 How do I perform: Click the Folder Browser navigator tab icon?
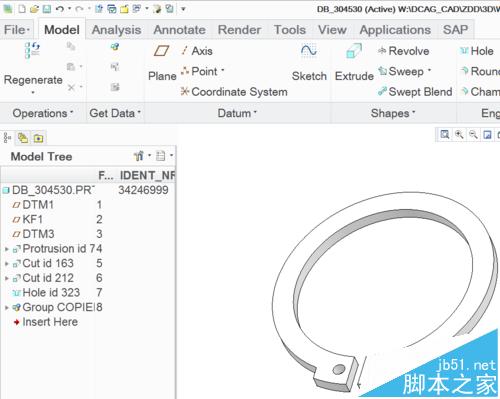pos(23,138)
